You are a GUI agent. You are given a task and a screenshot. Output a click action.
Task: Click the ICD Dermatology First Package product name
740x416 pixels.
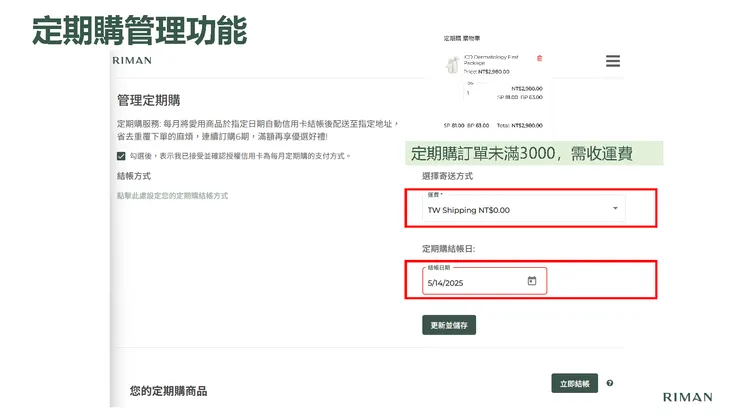point(491,59)
